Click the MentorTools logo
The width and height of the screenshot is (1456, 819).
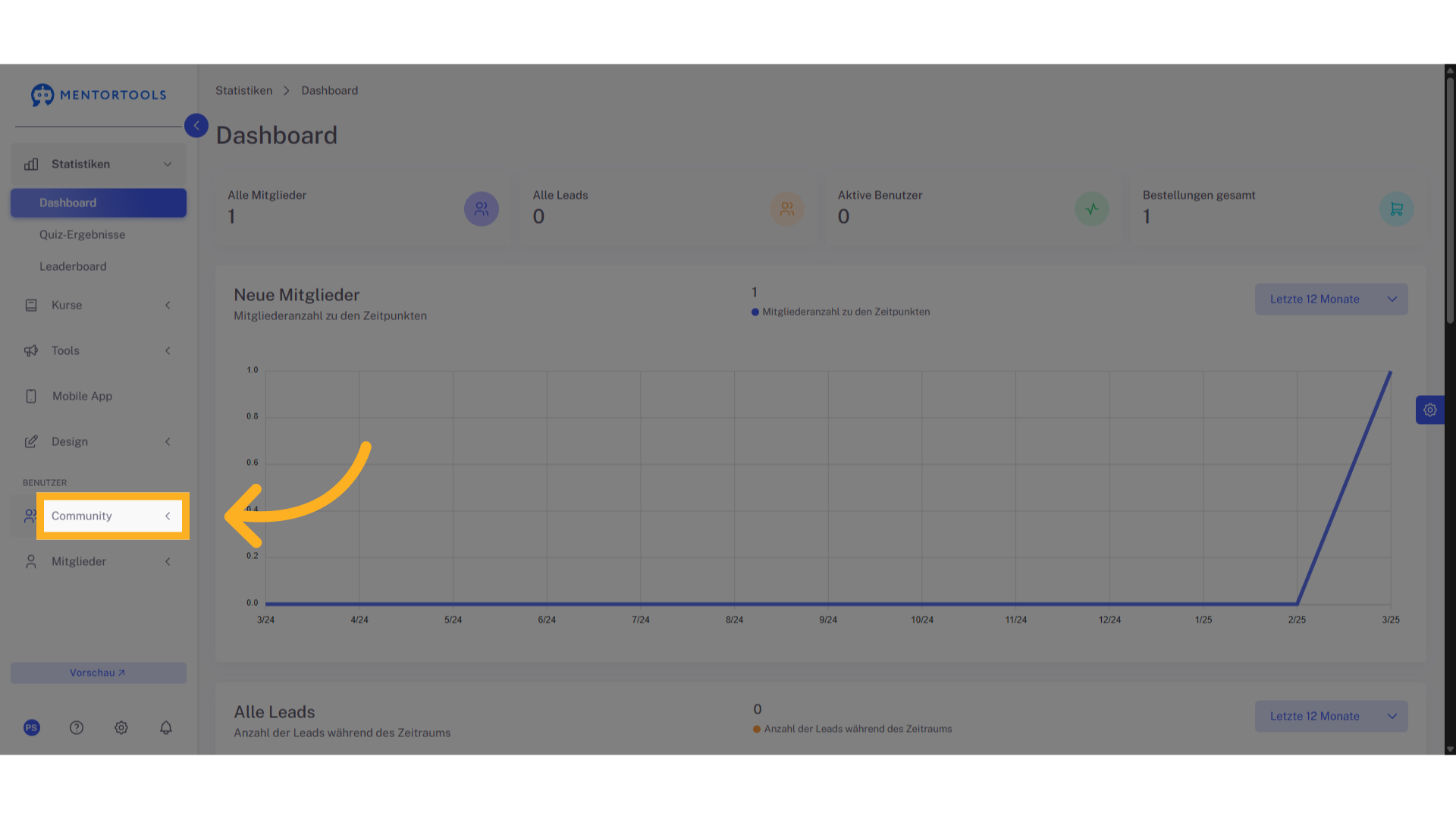(x=99, y=95)
